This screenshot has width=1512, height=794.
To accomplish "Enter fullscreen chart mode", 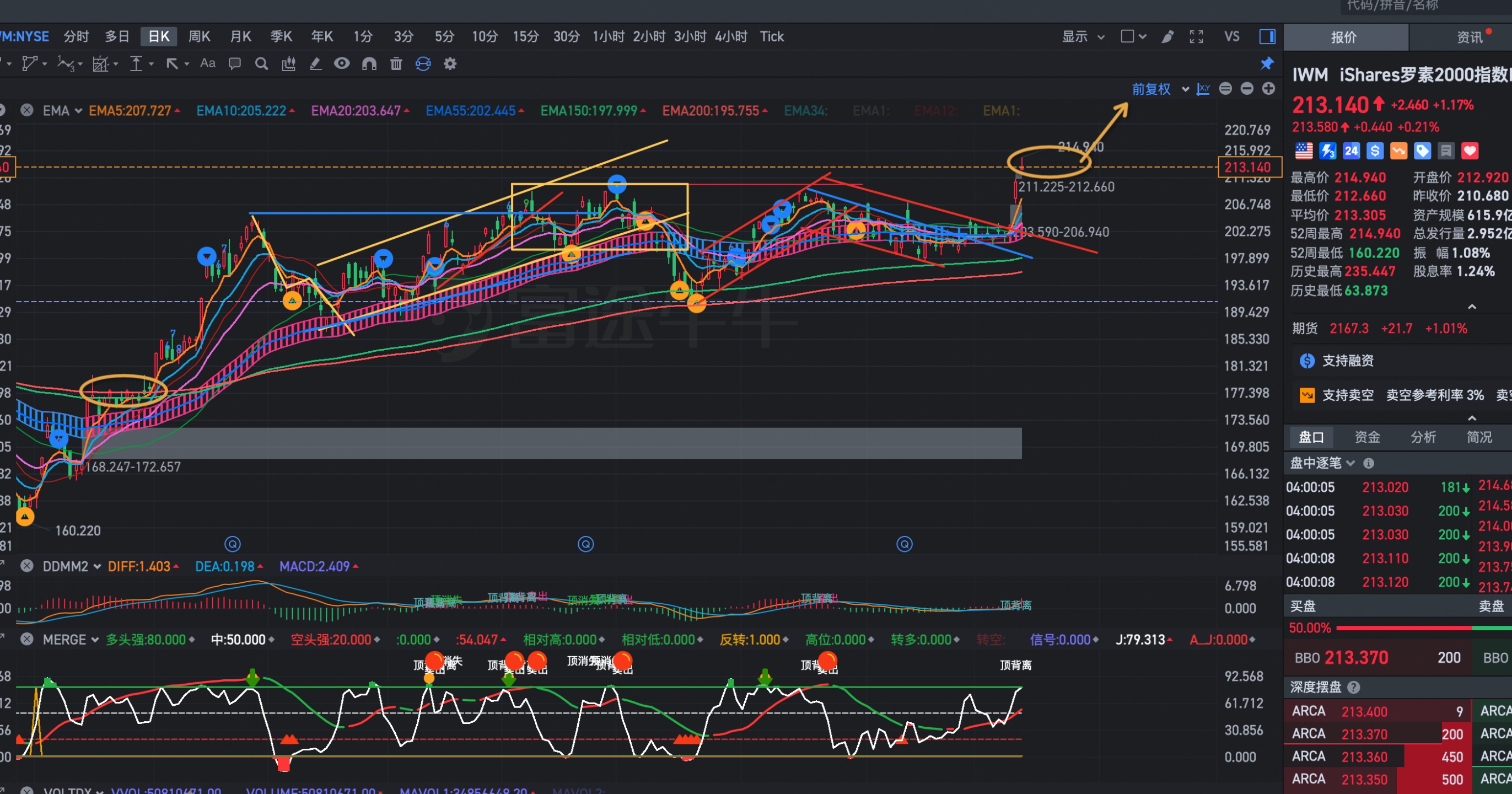I will point(1196,36).
